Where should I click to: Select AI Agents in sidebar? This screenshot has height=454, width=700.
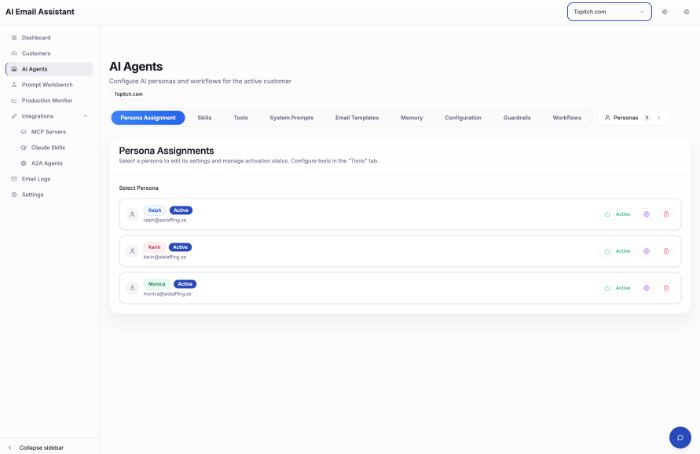tap(49, 69)
